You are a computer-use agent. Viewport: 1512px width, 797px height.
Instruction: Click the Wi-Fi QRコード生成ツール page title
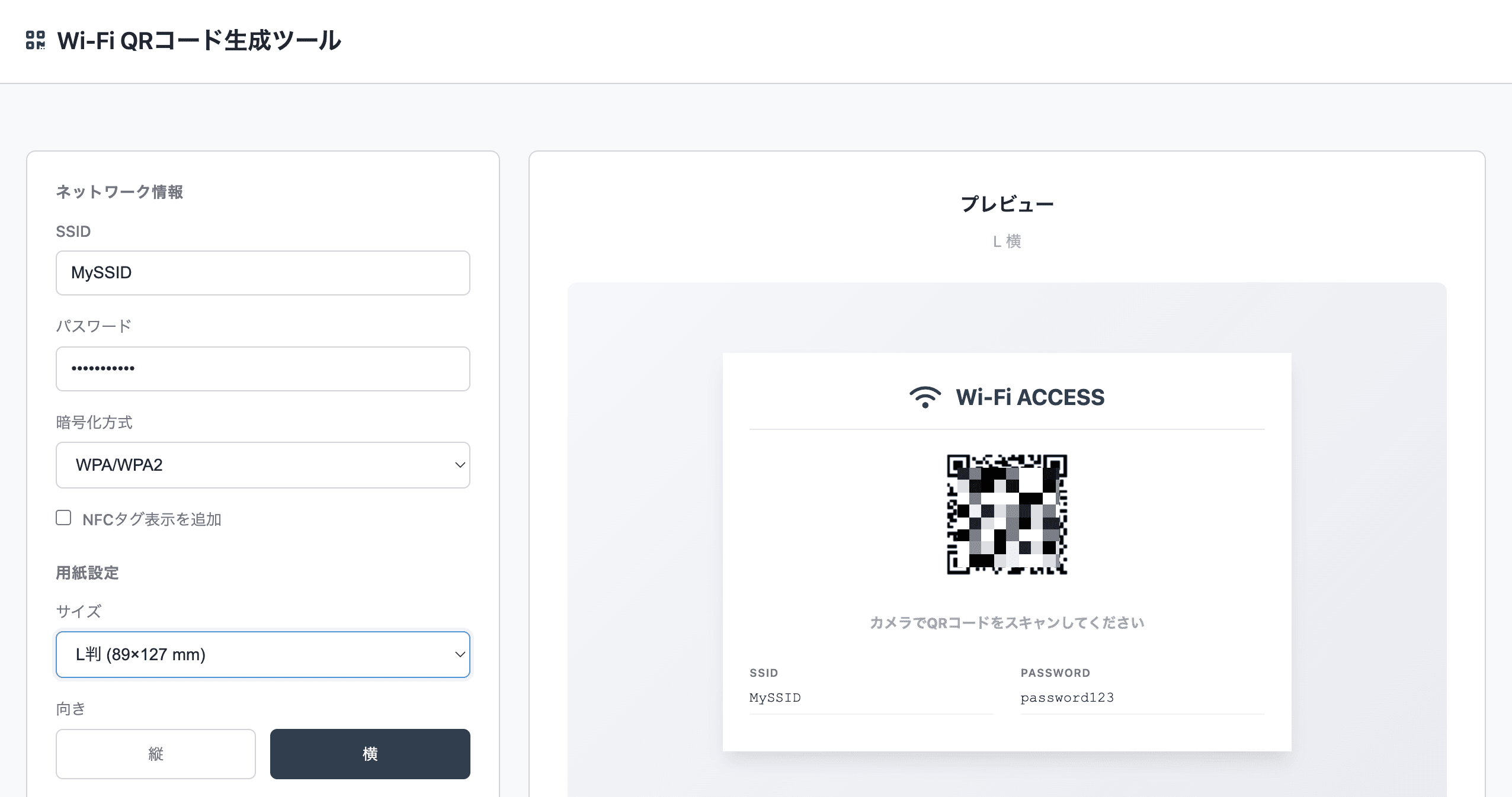click(x=199, y=40)
